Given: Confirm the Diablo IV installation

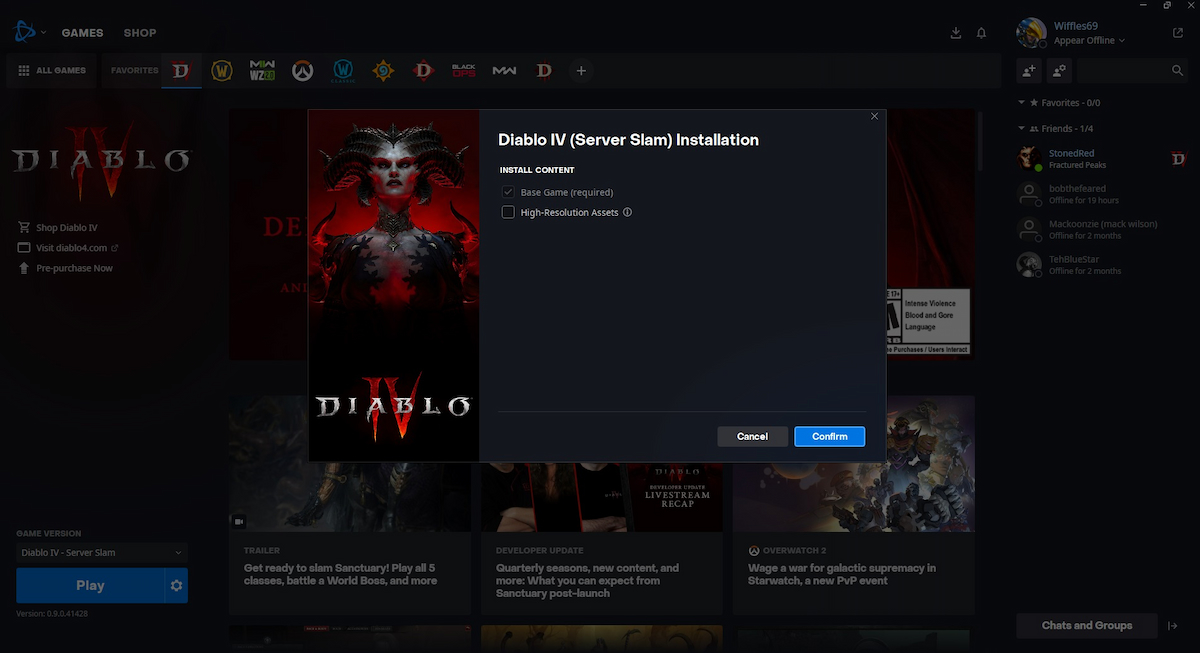Looking at the screenshot, I should tap(829, 437).
